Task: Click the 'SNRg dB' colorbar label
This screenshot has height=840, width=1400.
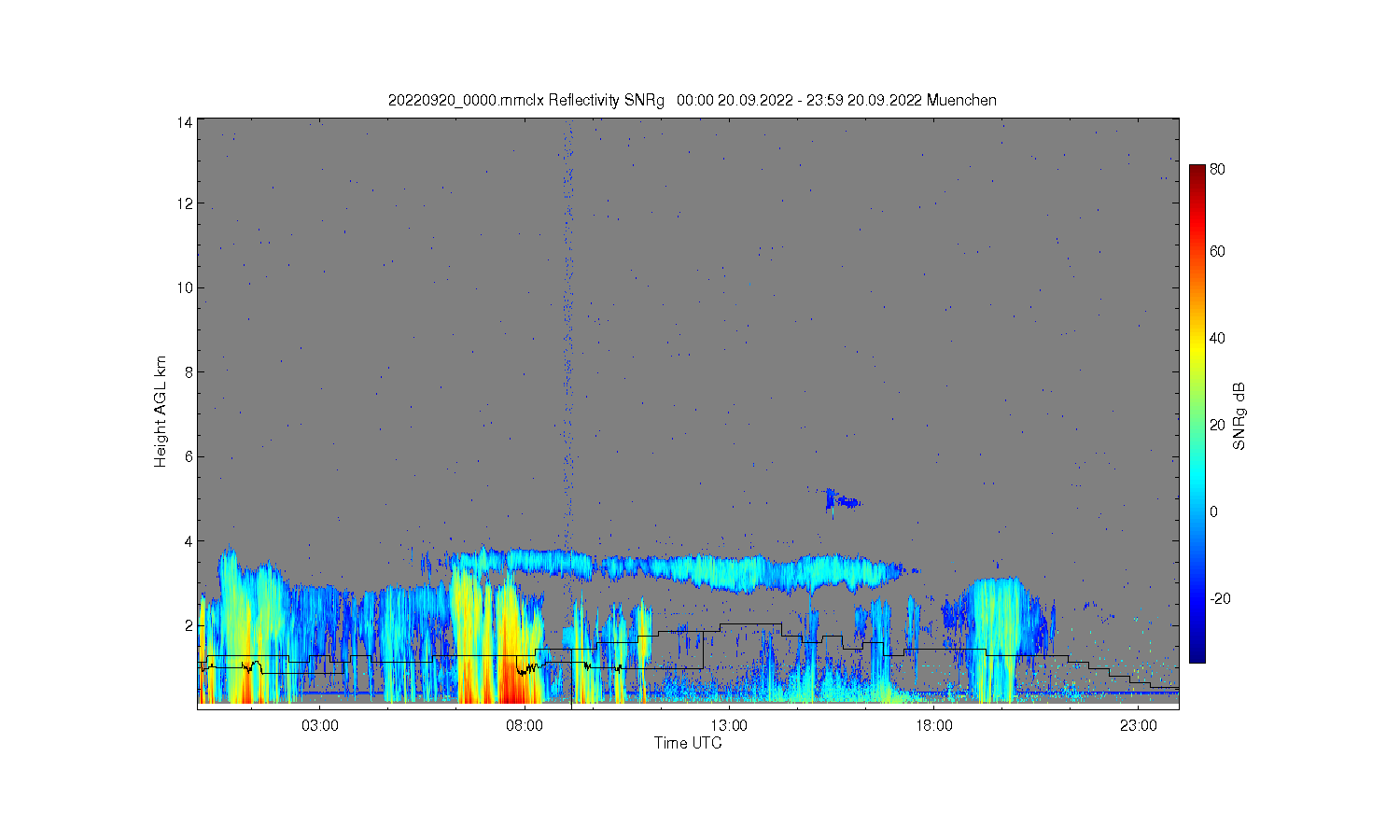Action: (x=1239, y=416)
